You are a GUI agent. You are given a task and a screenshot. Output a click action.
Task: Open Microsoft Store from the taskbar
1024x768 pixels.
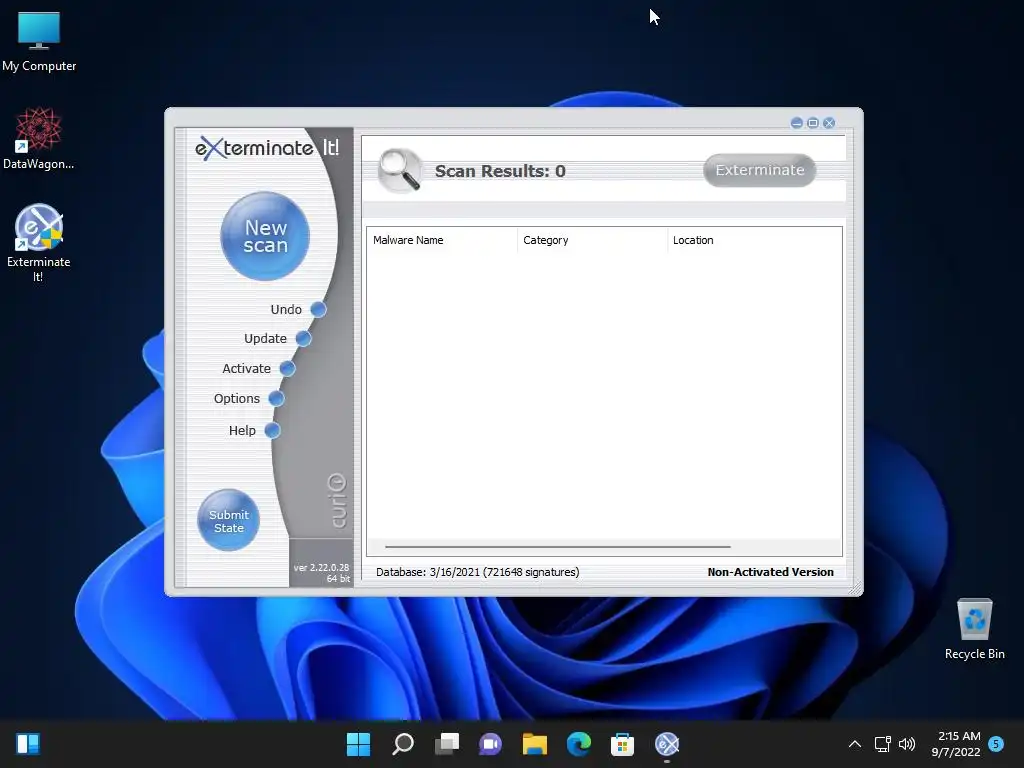[x=622, y=744]
